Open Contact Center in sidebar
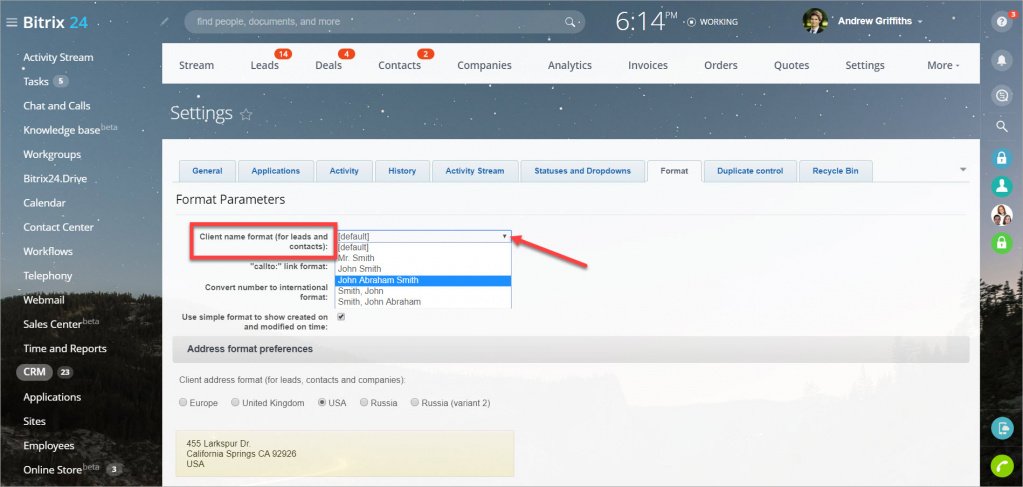Viewport: 1023px width, 487px height. click(x=58, y=227)
